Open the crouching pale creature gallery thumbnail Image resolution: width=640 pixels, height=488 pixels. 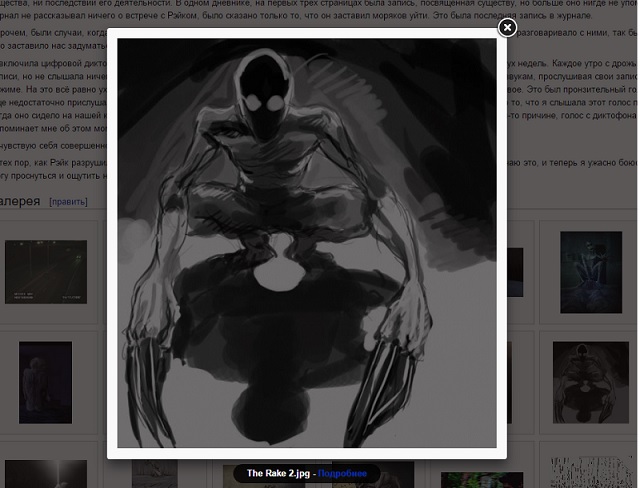point(591,272)
